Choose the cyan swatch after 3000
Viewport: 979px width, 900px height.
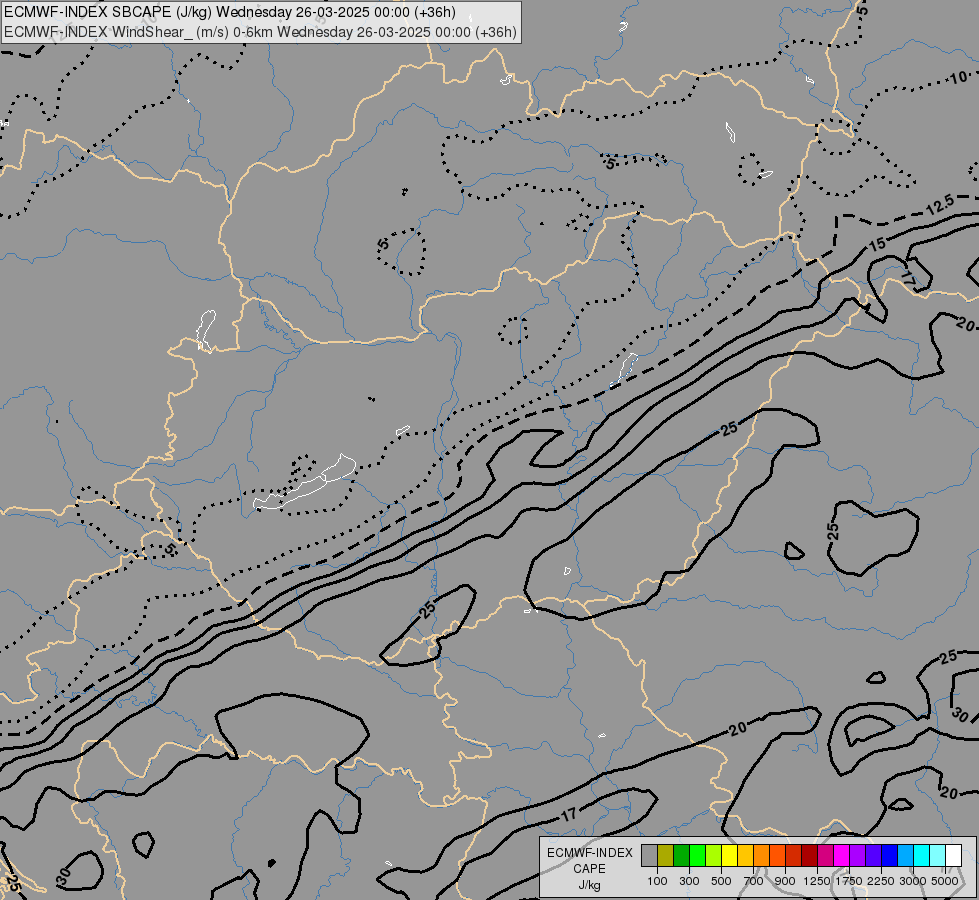click(922, 856)
